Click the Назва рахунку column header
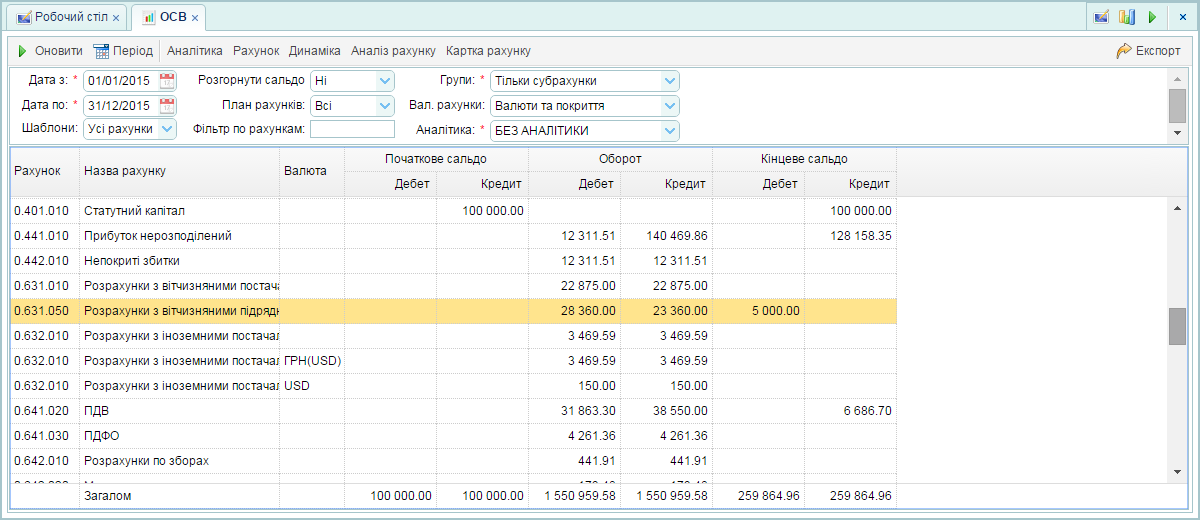1200x520 pixels. [x=180, y=172]
